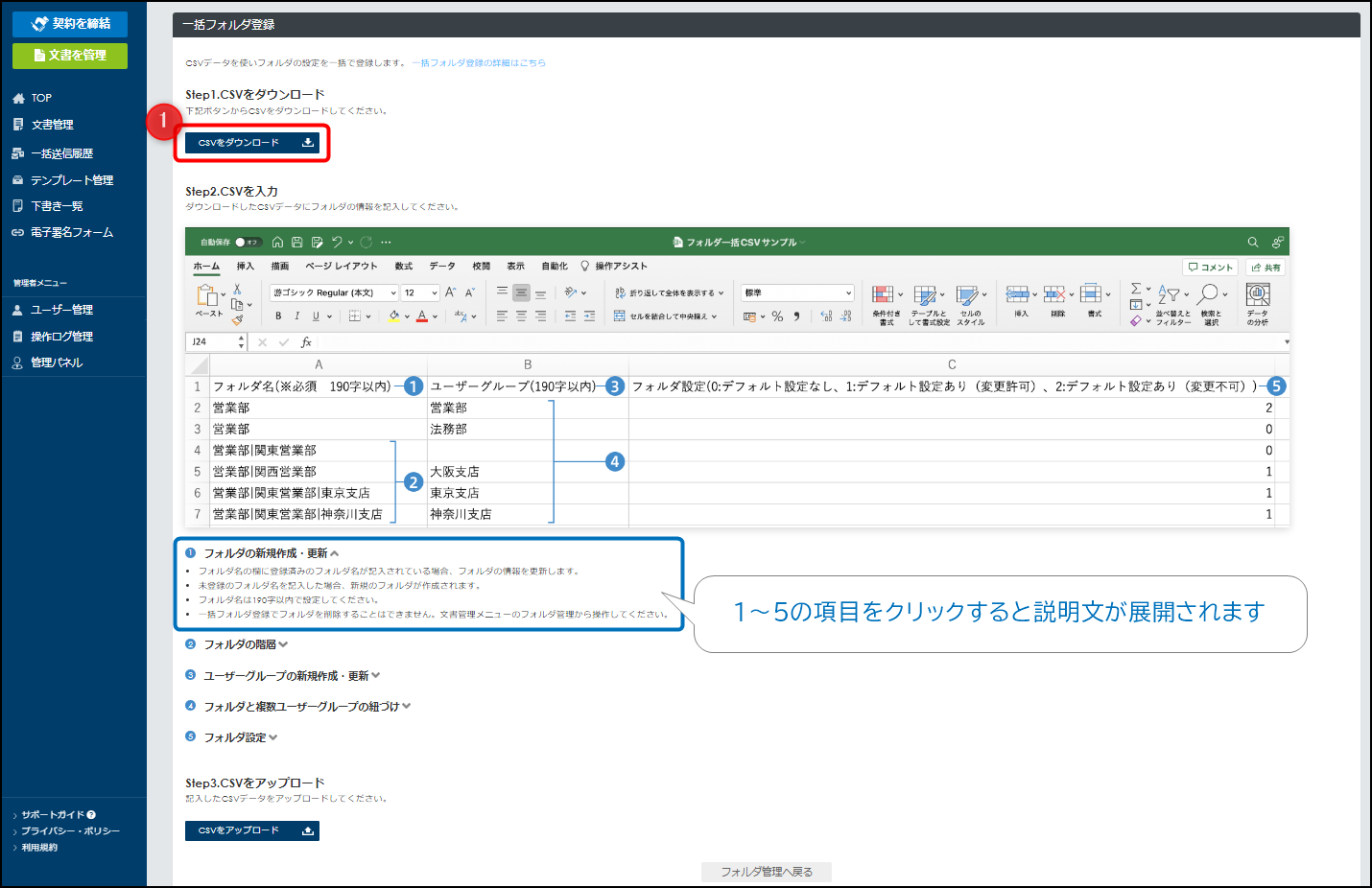Open ユーザー管理 in the admin menu
Viewport: 1372px width, 888px height.
click(x=53, y=310)
